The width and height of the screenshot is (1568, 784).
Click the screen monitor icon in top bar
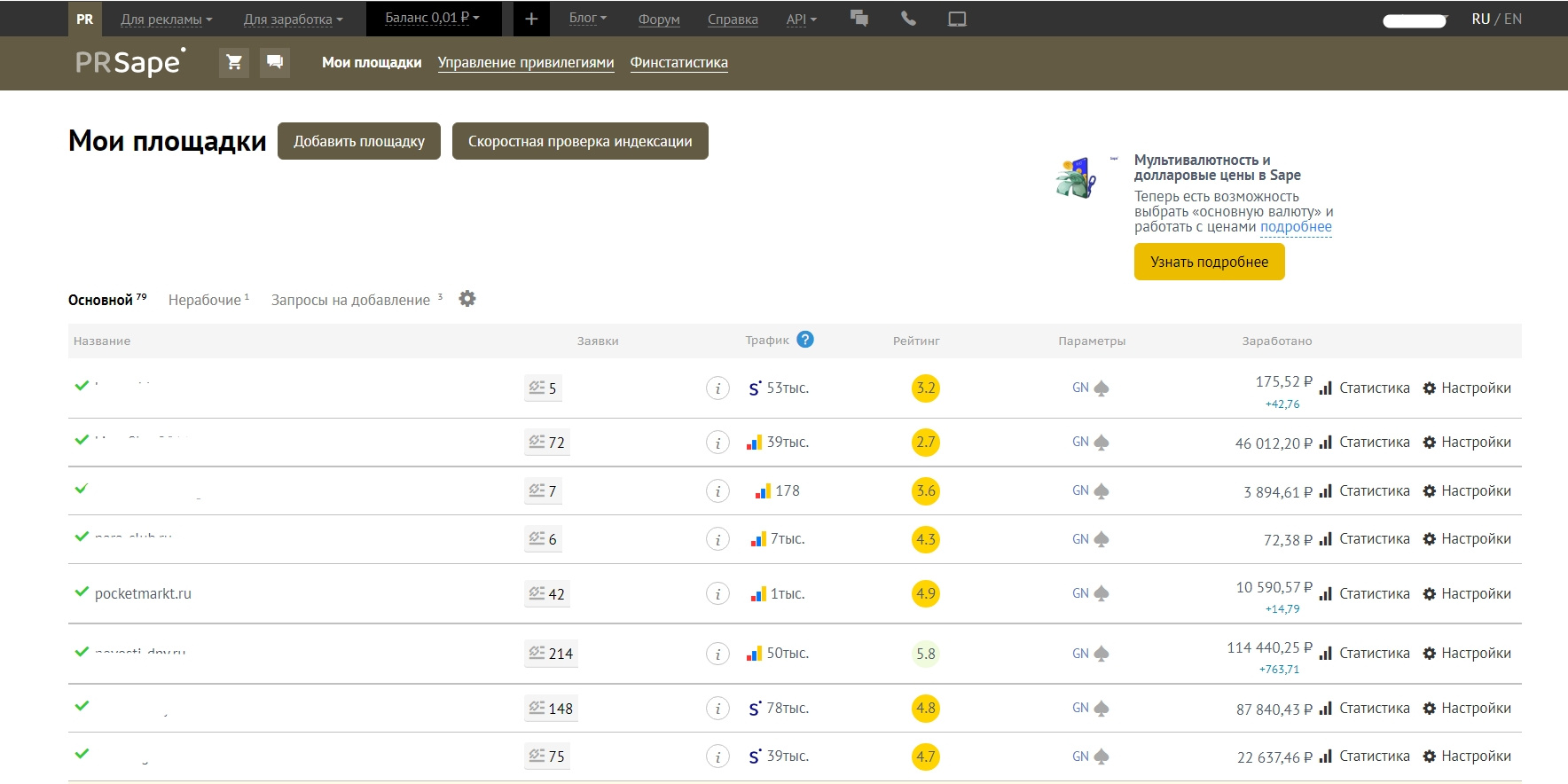[x=957, y=19]
